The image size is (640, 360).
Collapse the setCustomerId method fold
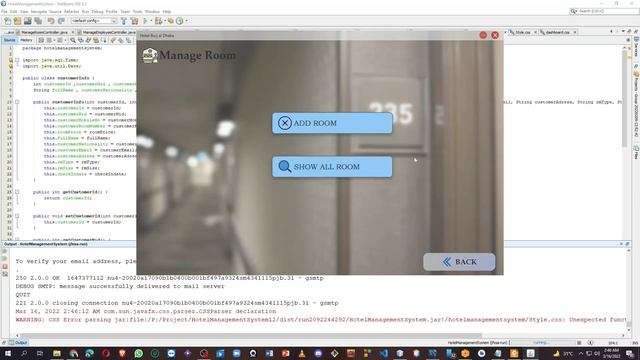[17, 216]
